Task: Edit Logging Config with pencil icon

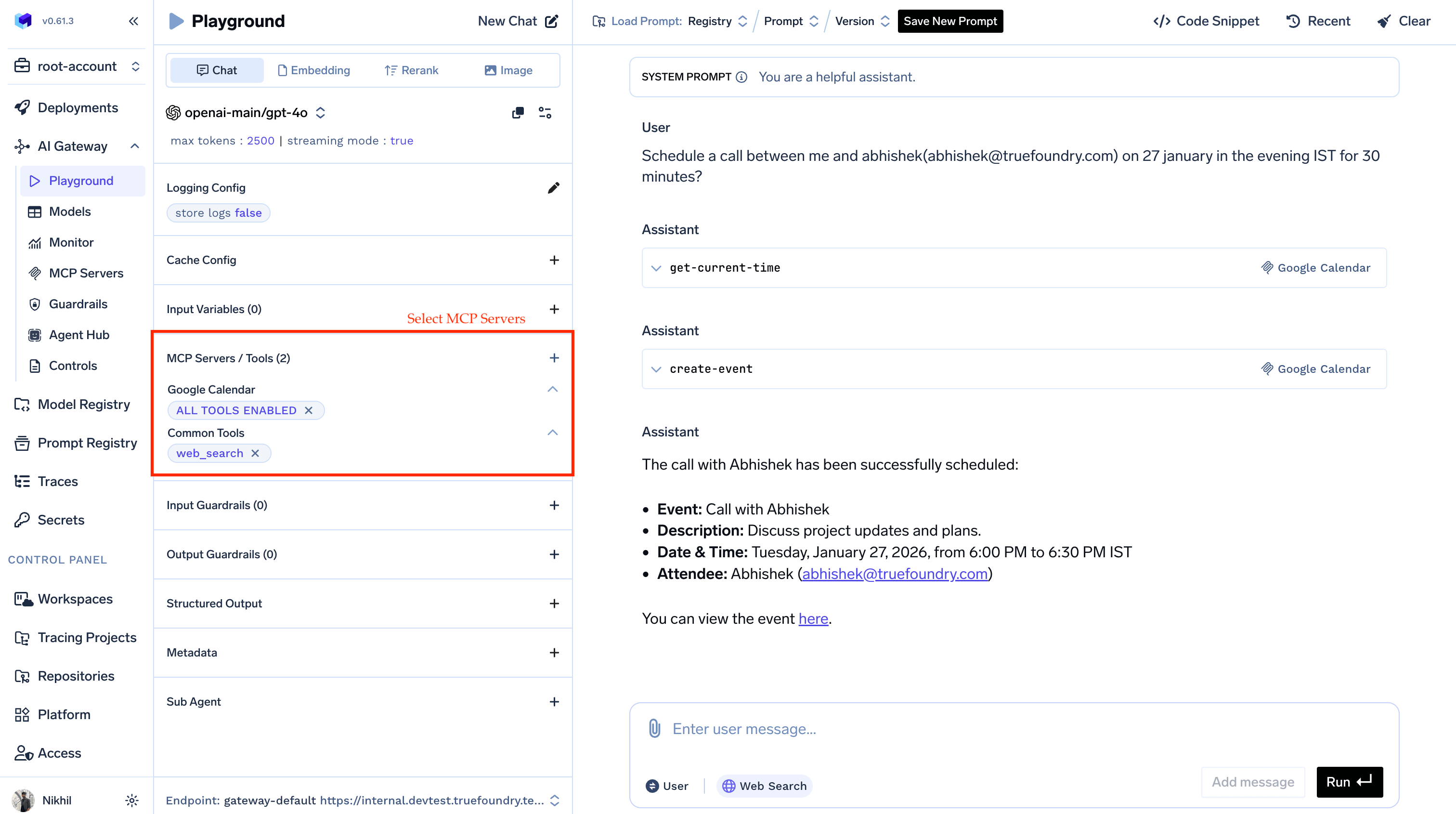Action: pyautogui.click(x=553, y=188)
